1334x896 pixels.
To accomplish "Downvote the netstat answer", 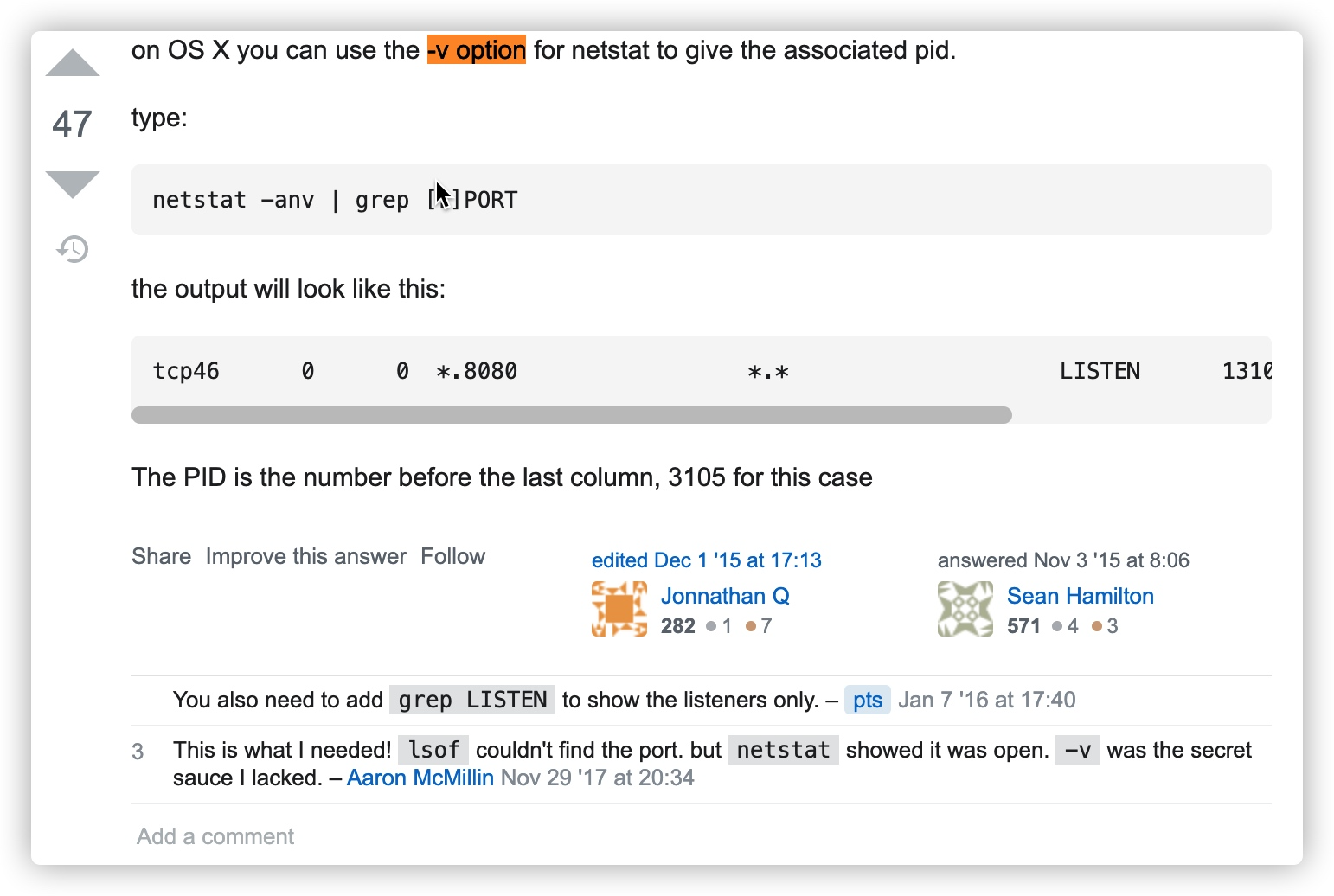I will [x=73, y=183].
